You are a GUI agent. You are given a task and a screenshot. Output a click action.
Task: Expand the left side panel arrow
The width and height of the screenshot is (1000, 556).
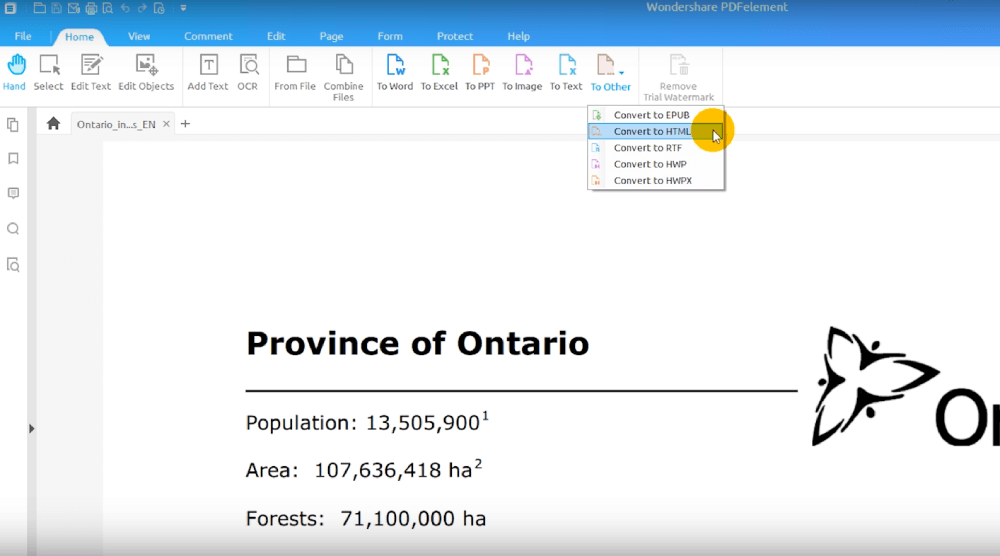[x=31, y=429]
